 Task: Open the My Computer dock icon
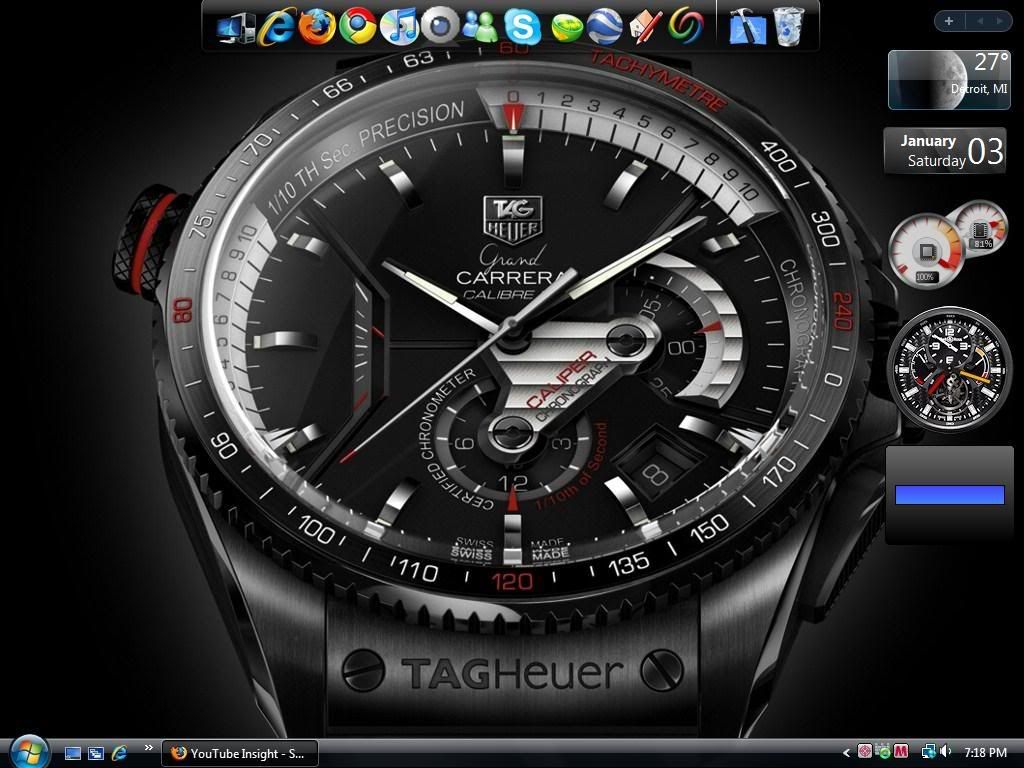(x=236, y=29)
